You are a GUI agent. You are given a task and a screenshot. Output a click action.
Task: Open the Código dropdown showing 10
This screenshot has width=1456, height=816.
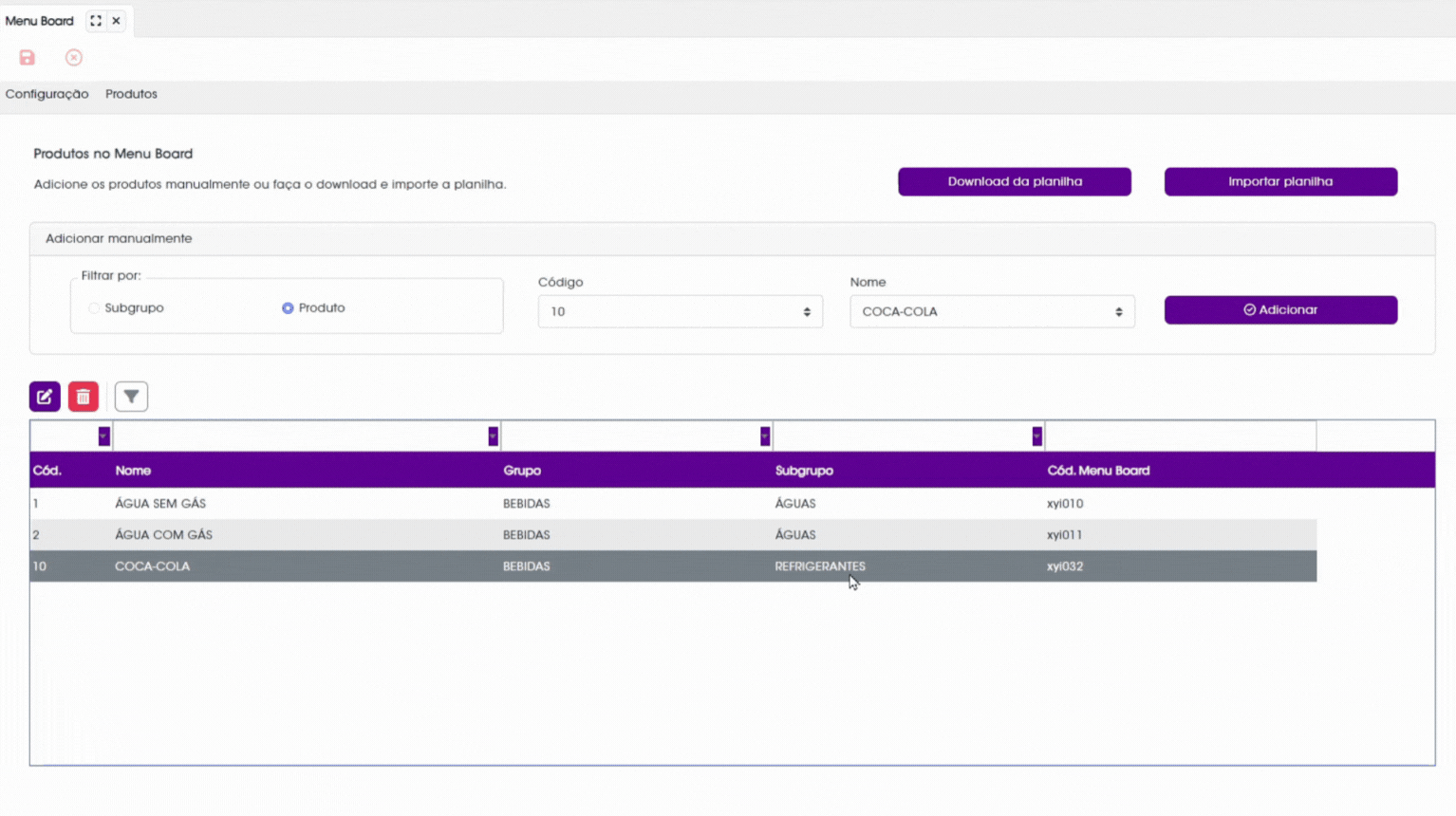680,311
